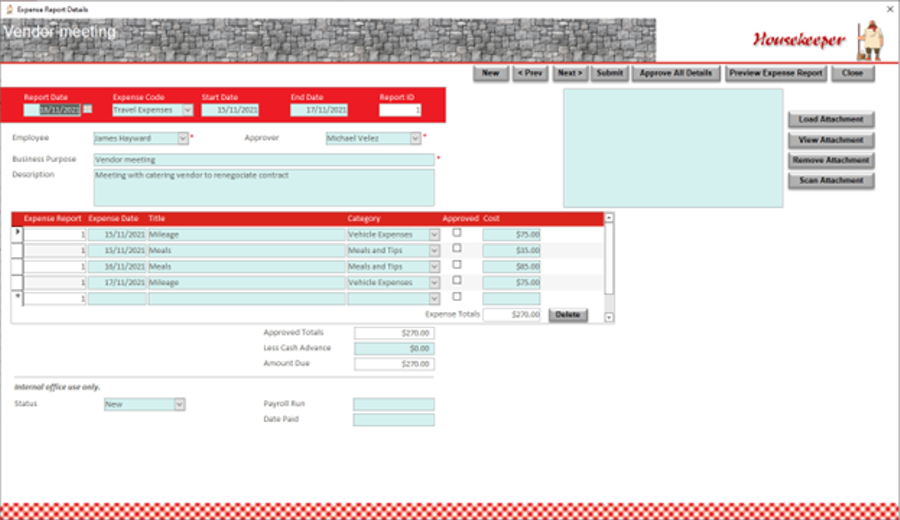This screenshot has width=900, height=520.
Task: Click the expense list scrollbar up arrow
Action: 609,218
